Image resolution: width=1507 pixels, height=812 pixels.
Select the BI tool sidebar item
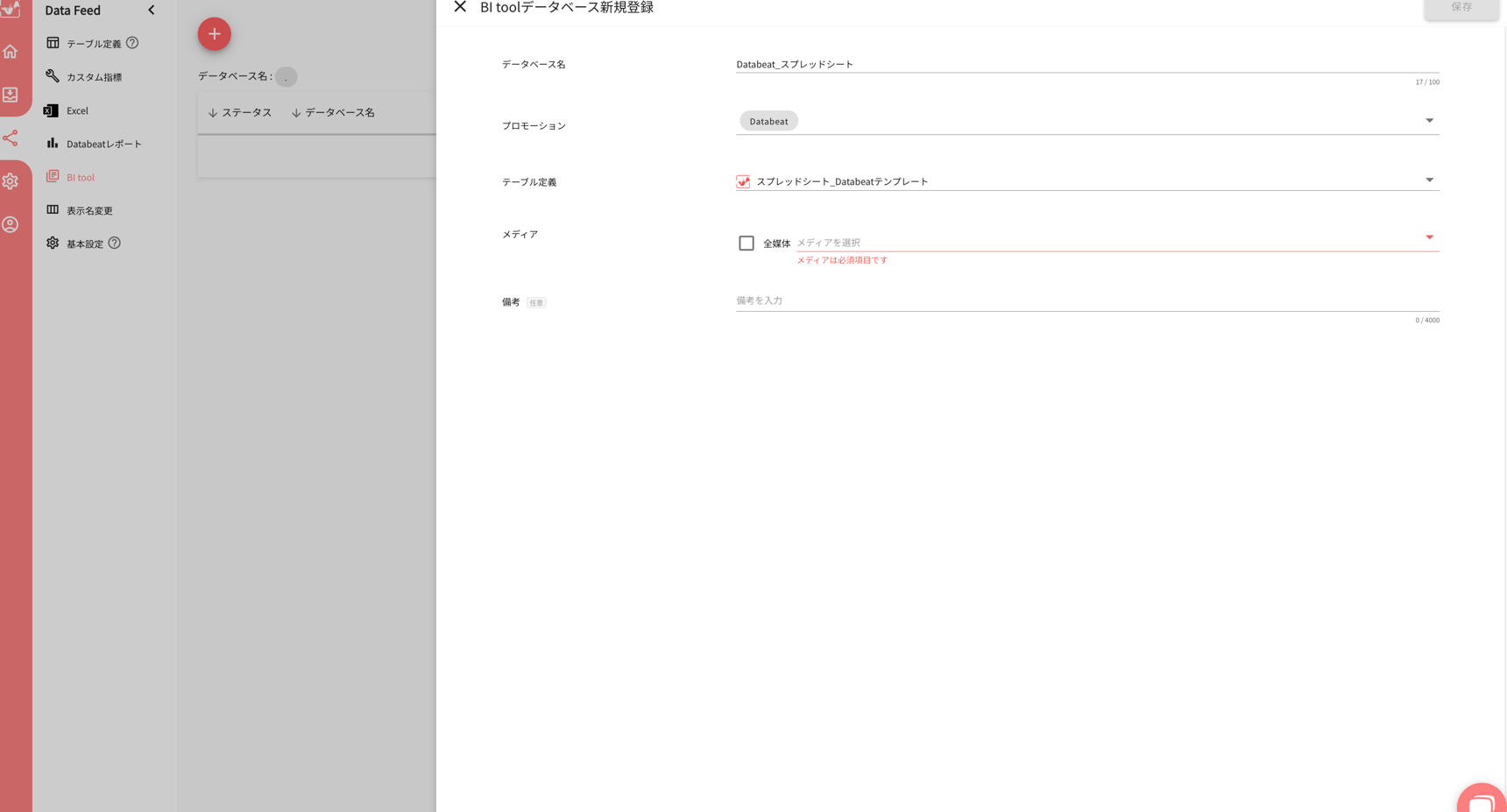[x=80, y=177]
